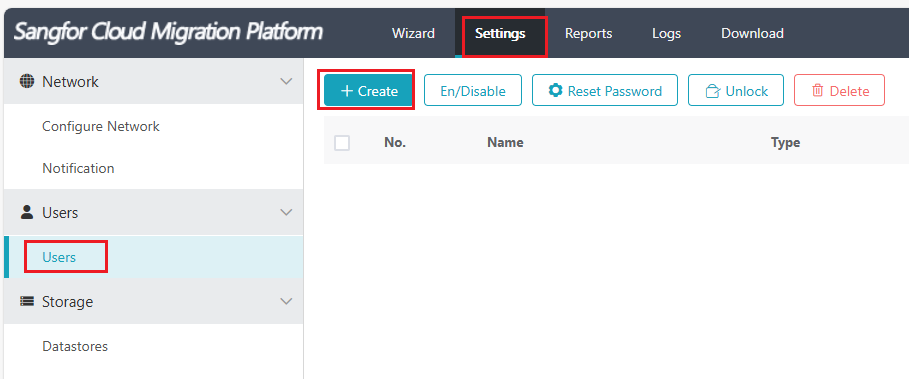
Task: Open the Download tab
Action: click(x=752, y=33)
